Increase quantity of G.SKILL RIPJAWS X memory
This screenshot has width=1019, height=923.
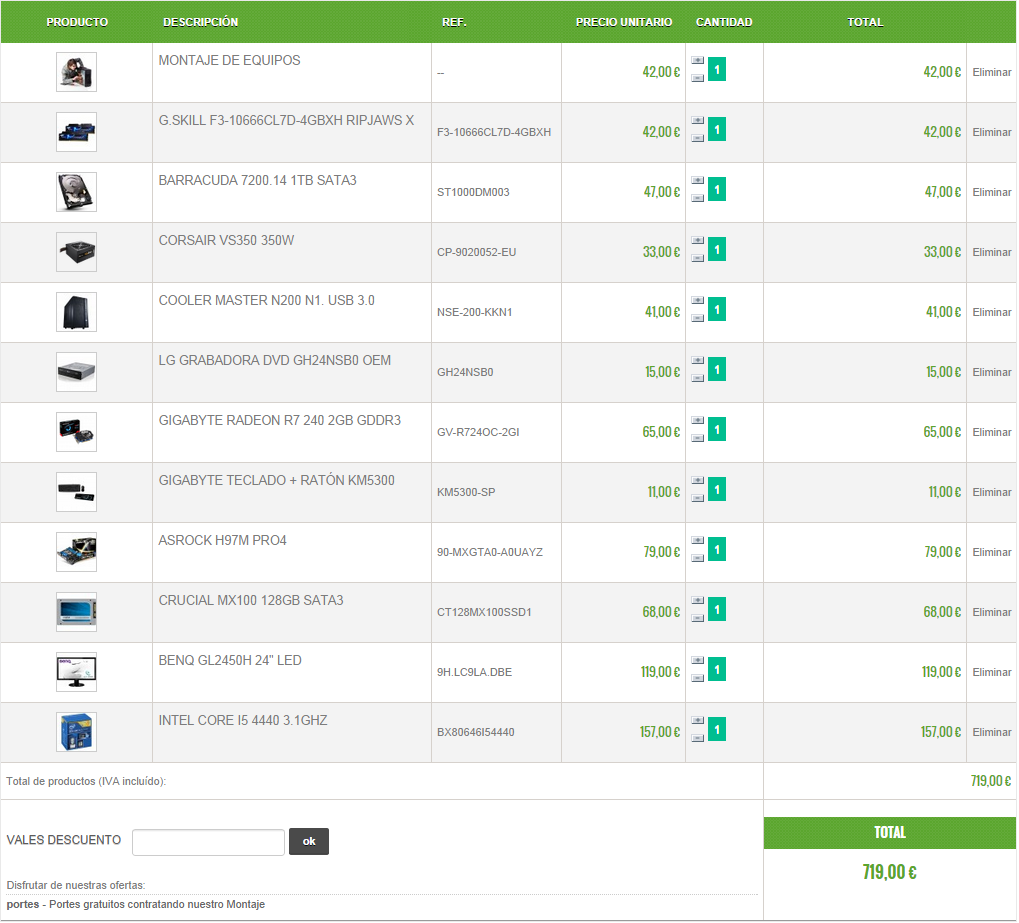click(x=697, y=120)
